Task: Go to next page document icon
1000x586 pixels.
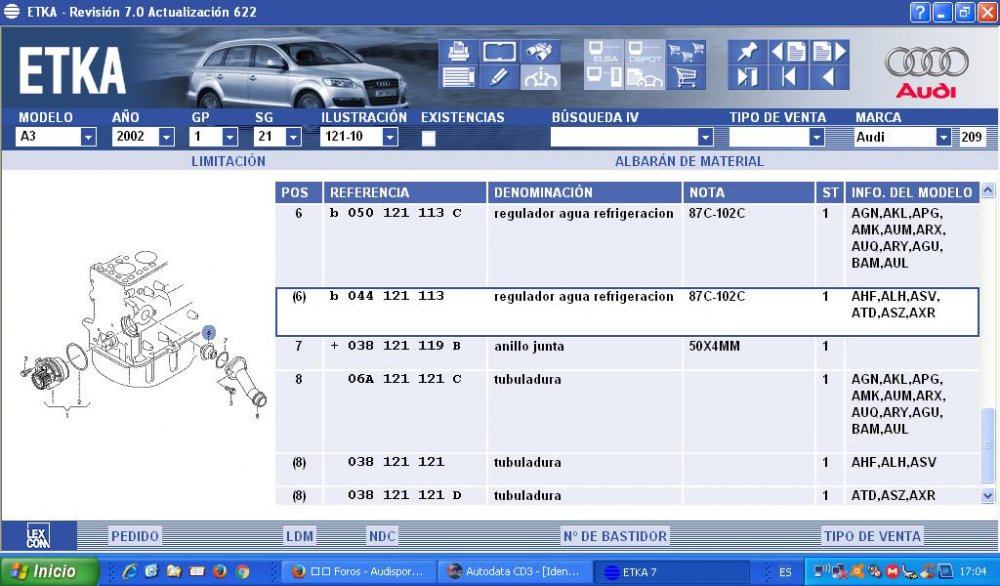Action: (829, 52)
